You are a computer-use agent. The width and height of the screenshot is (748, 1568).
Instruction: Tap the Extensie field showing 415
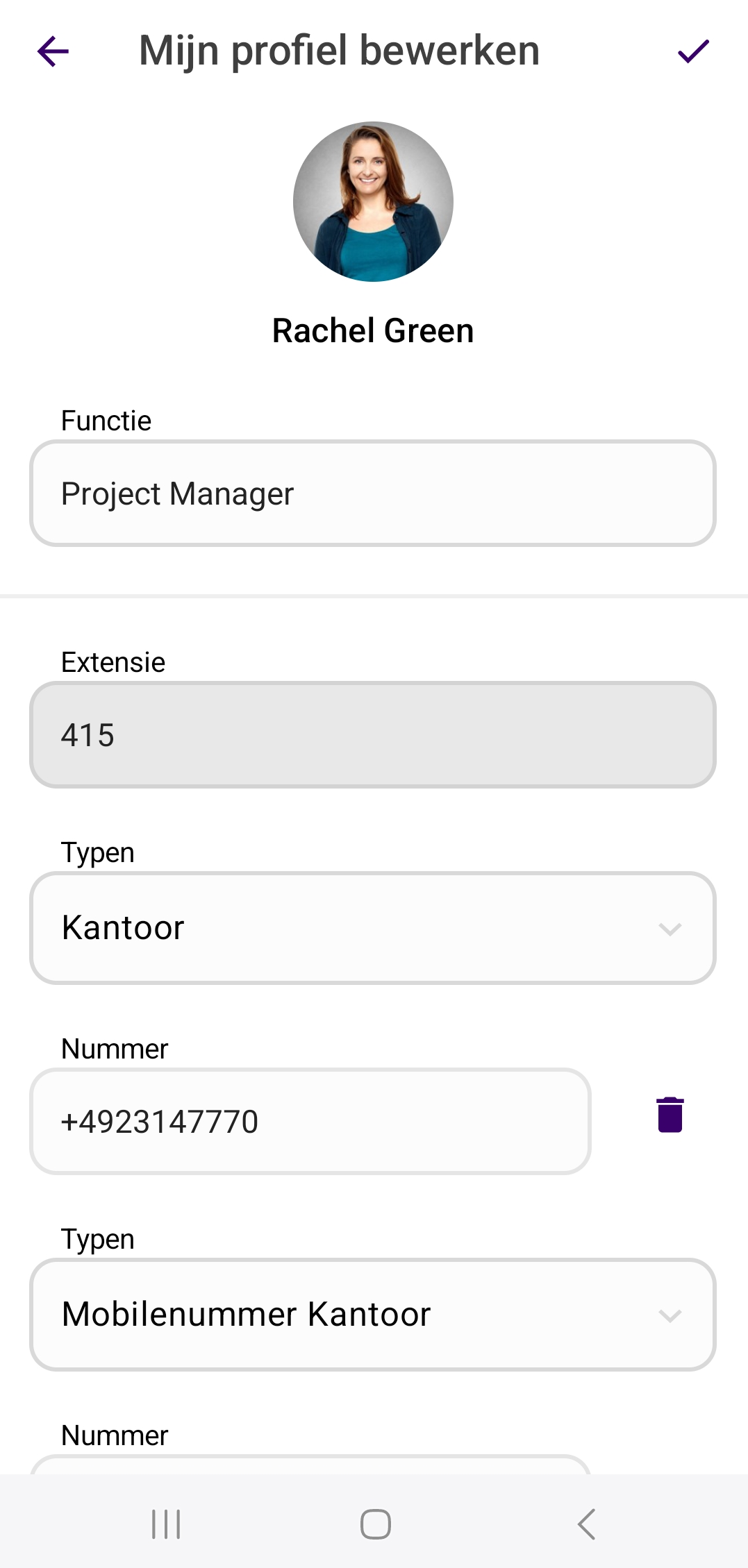372,735
